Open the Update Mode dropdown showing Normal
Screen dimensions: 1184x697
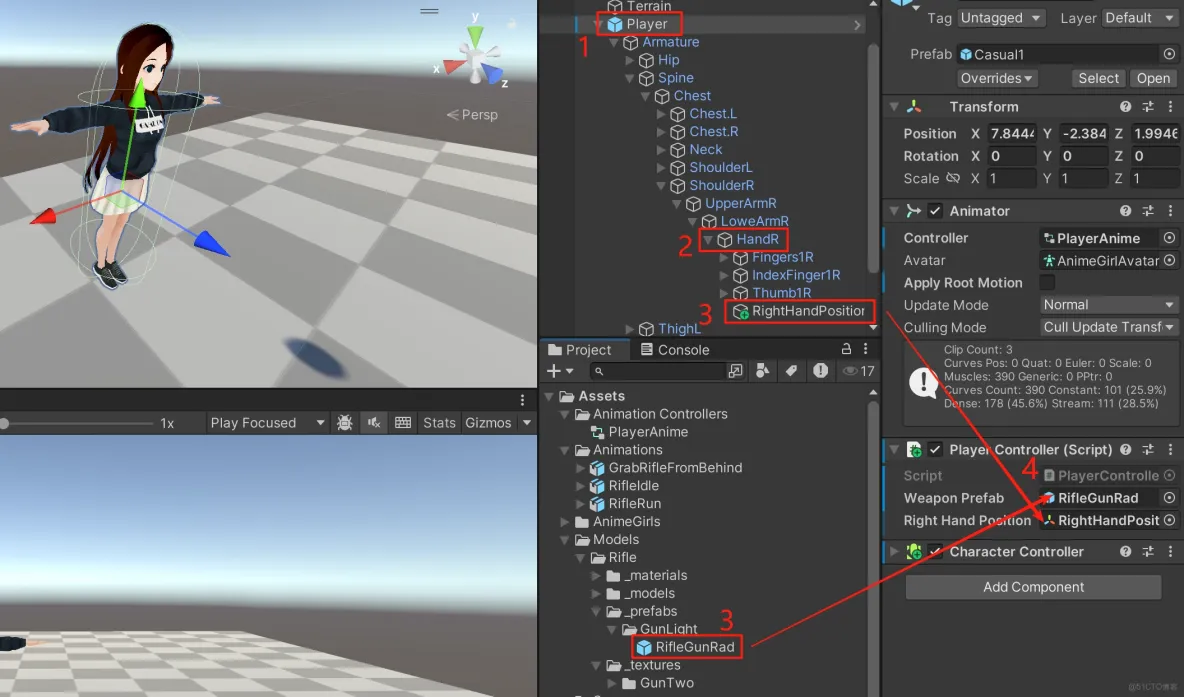click(1108, 304)
